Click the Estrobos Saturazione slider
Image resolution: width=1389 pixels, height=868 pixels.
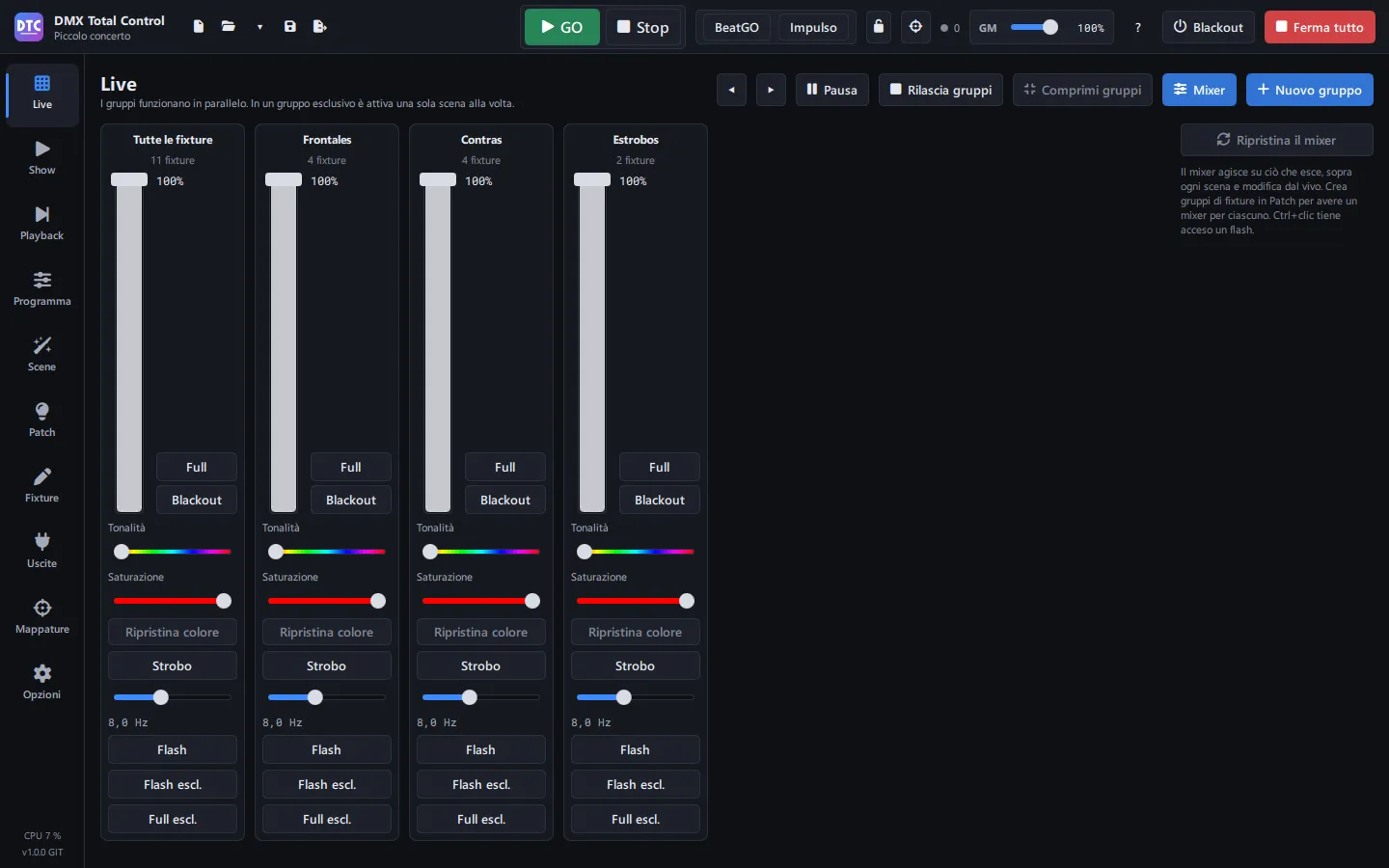(x=636, y=601)
